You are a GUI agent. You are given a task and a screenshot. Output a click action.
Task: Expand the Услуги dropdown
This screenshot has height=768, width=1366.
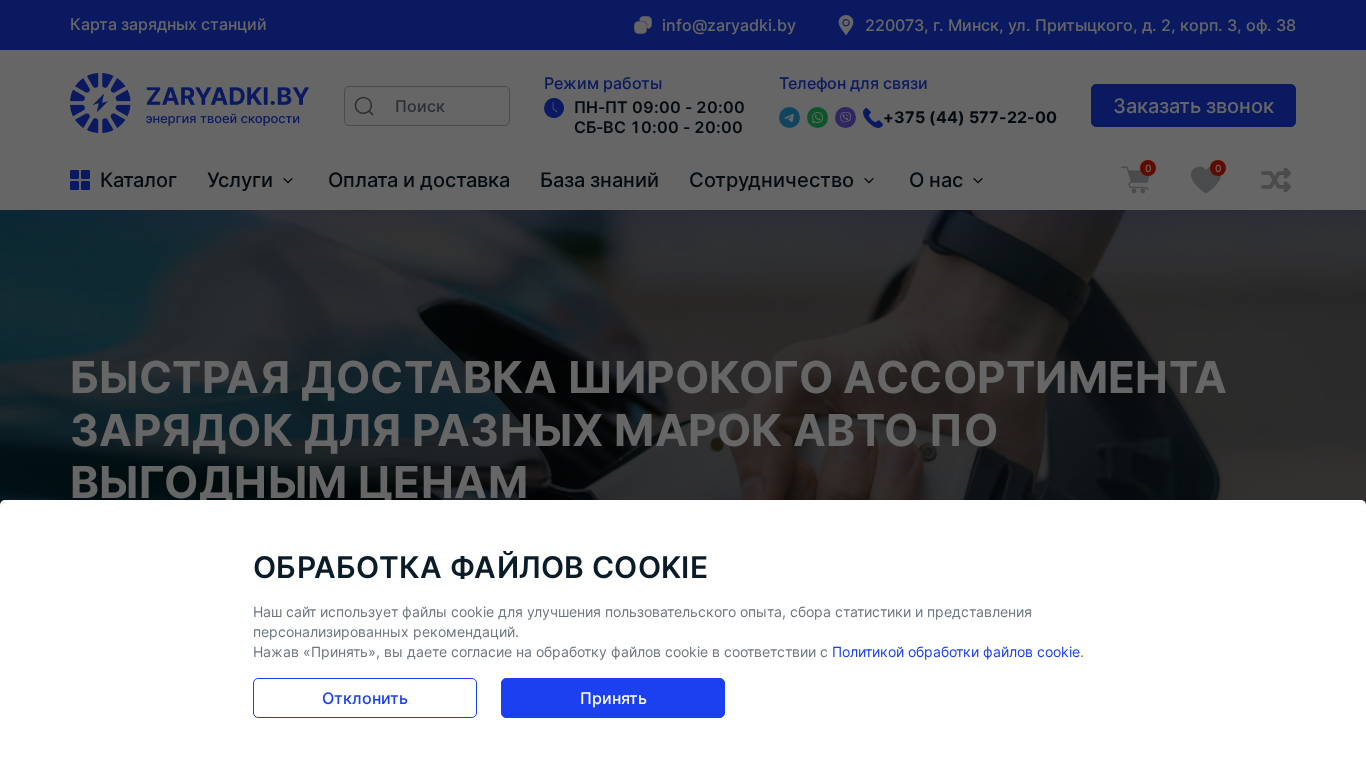click(250, 180)
